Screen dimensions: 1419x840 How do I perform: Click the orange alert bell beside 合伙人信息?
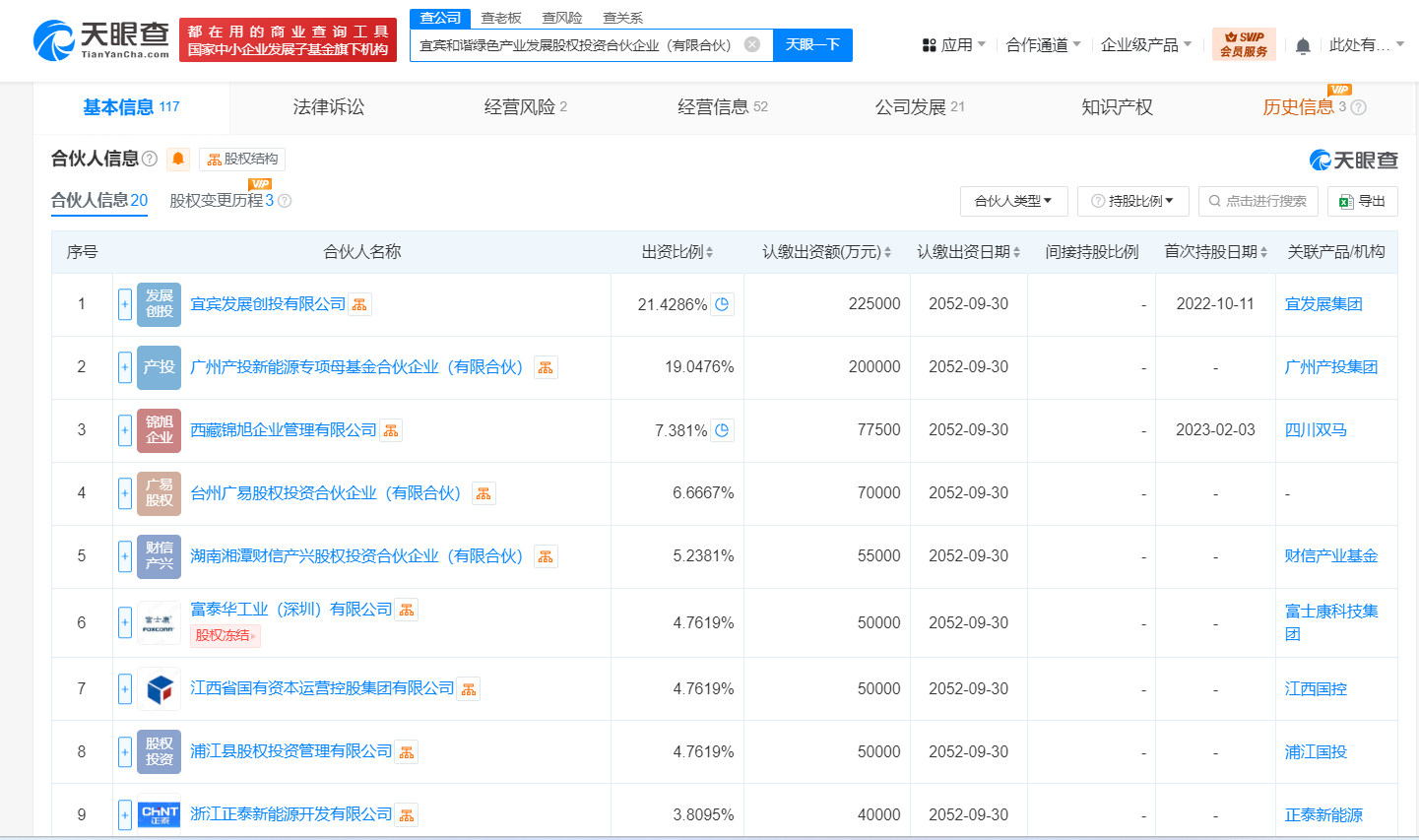point(178,159)
